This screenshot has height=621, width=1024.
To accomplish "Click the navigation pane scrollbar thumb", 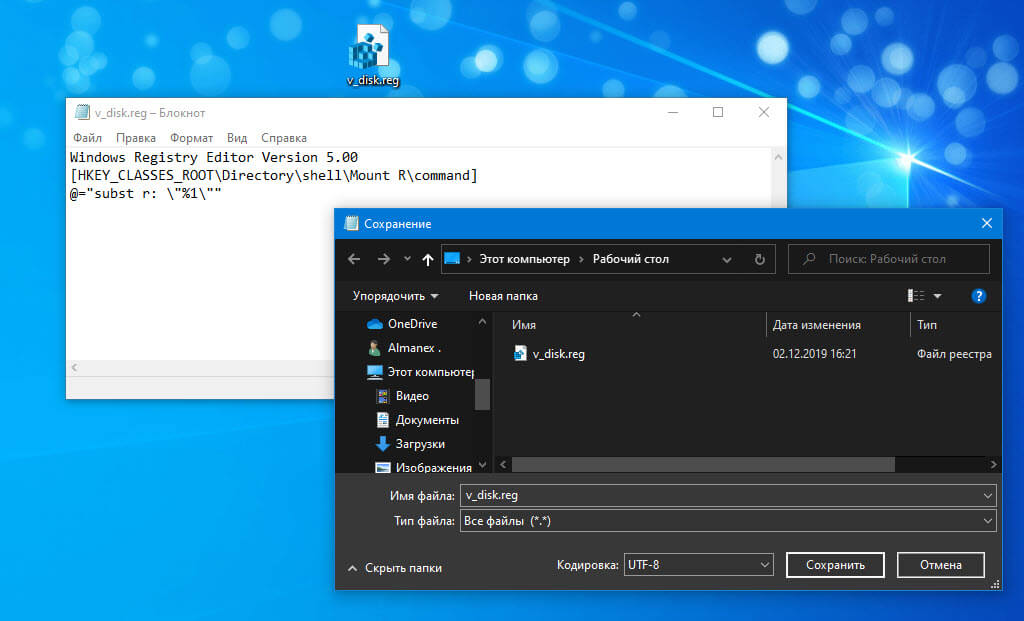I will click(x=483, y=394).
